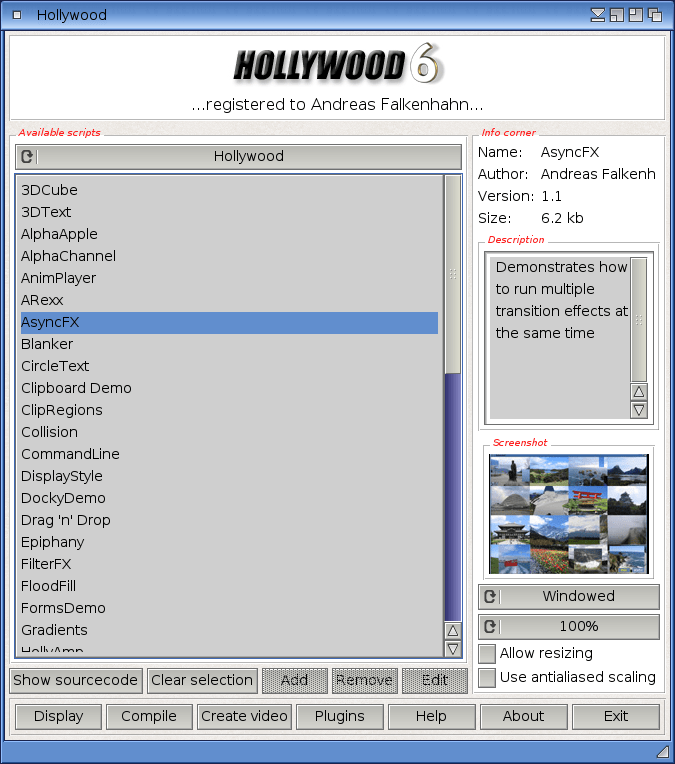675x764 pixels.
Task: Open the Hollywood script category dropdown
Action: (239, 156)
